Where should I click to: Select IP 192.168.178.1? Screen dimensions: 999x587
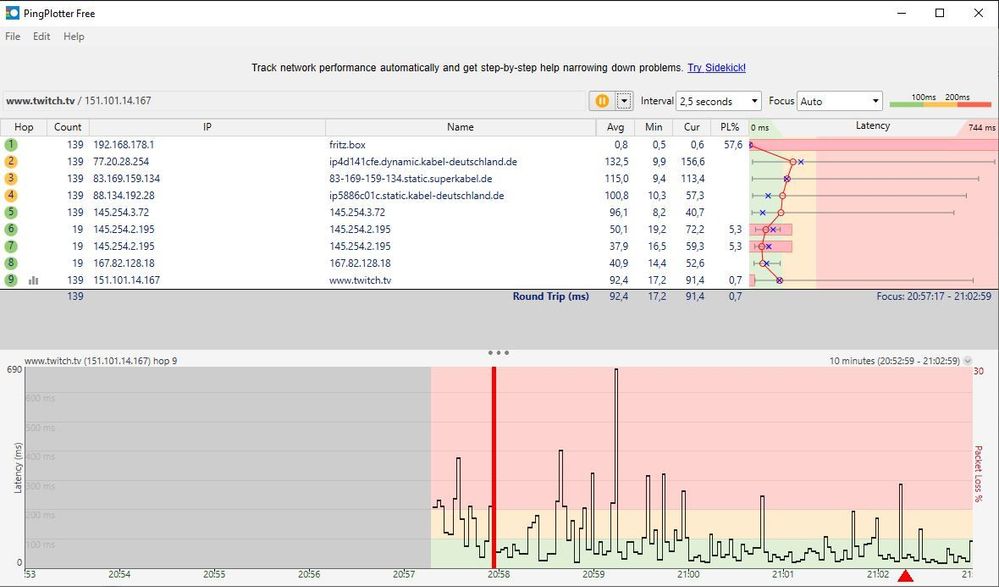click(x=124, y=145)
